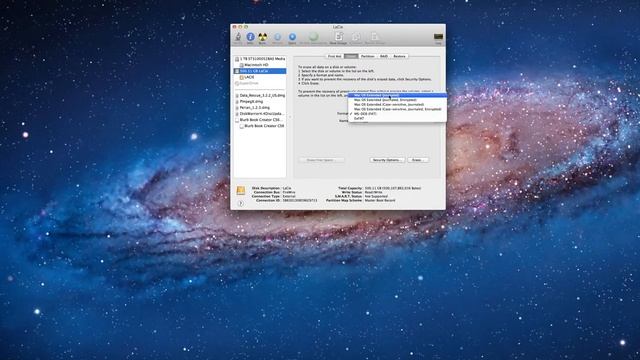Click the Connection Bus FireWire value
The width and height of the screenshot is (640, 360).
289,192
